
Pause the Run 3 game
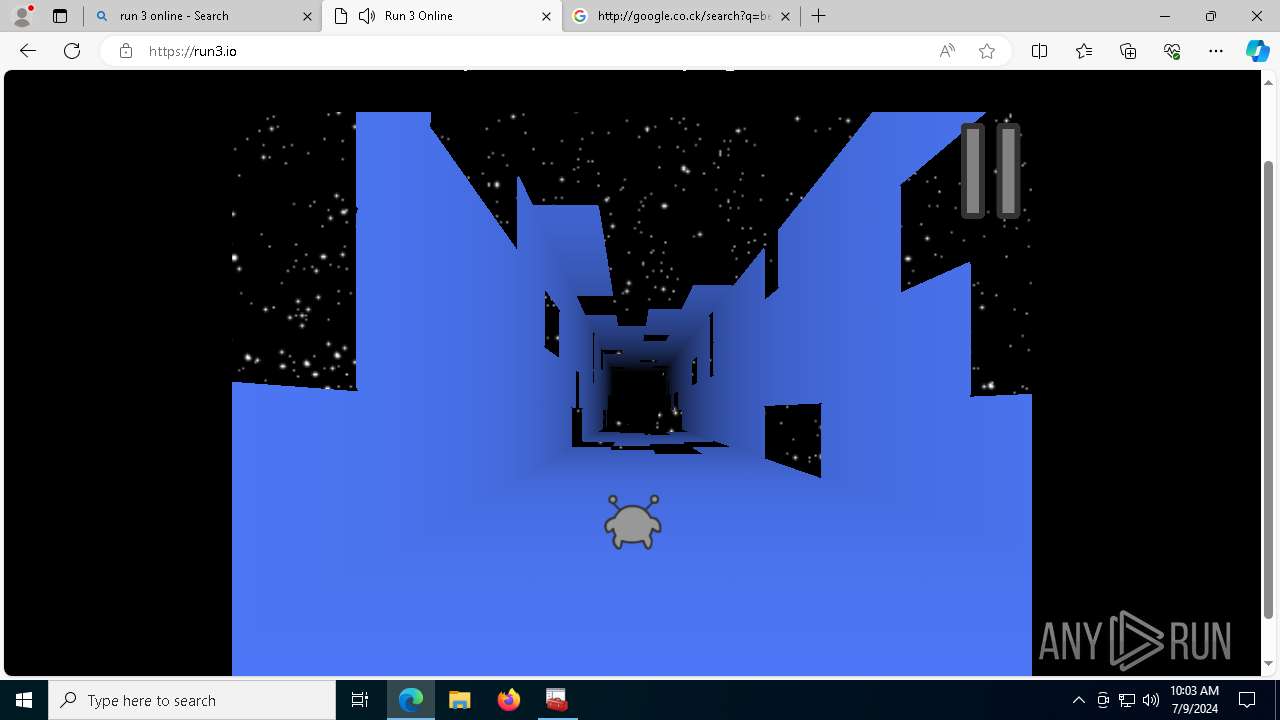[990, 170]
